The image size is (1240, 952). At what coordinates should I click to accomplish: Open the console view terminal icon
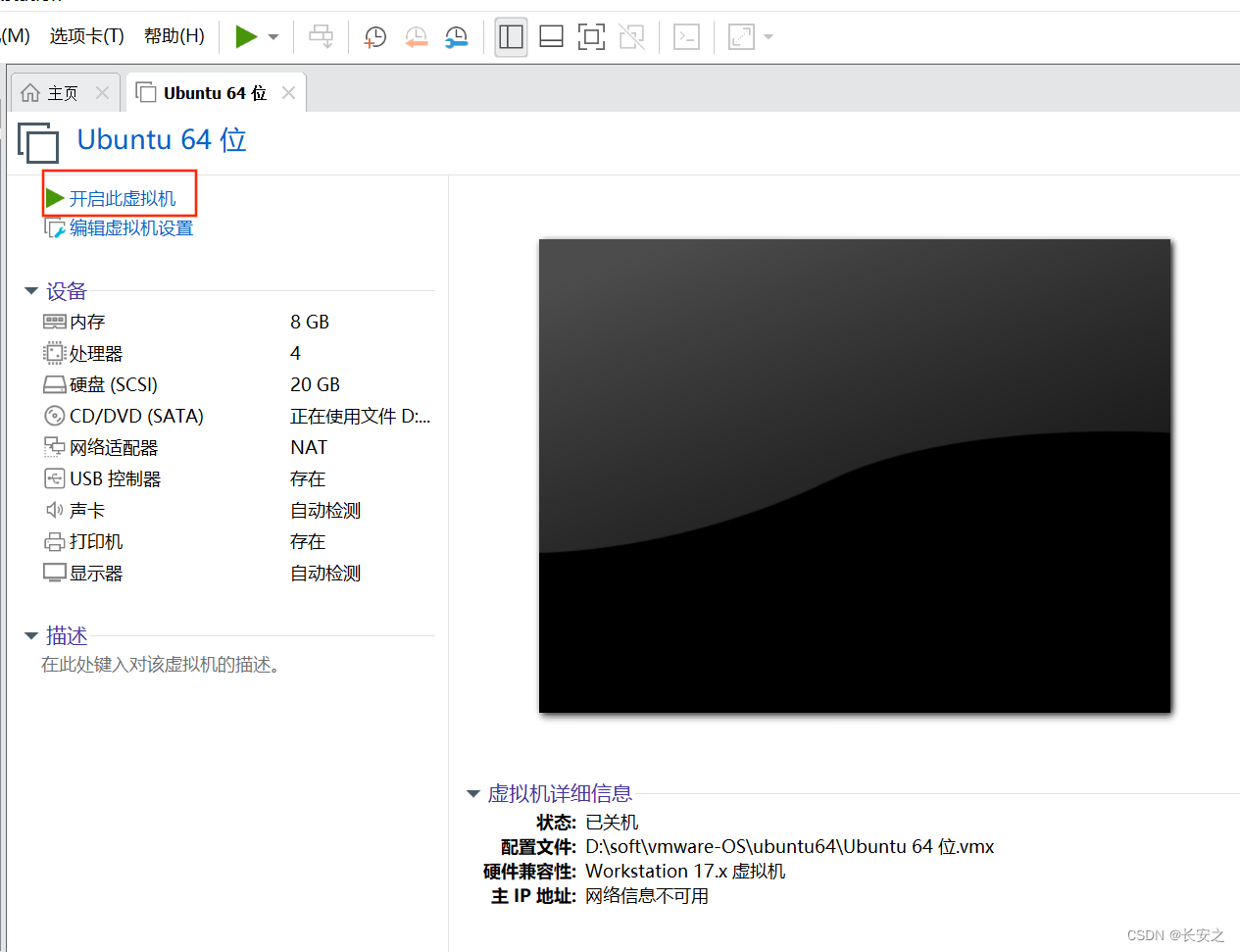[x=687, y=37]
